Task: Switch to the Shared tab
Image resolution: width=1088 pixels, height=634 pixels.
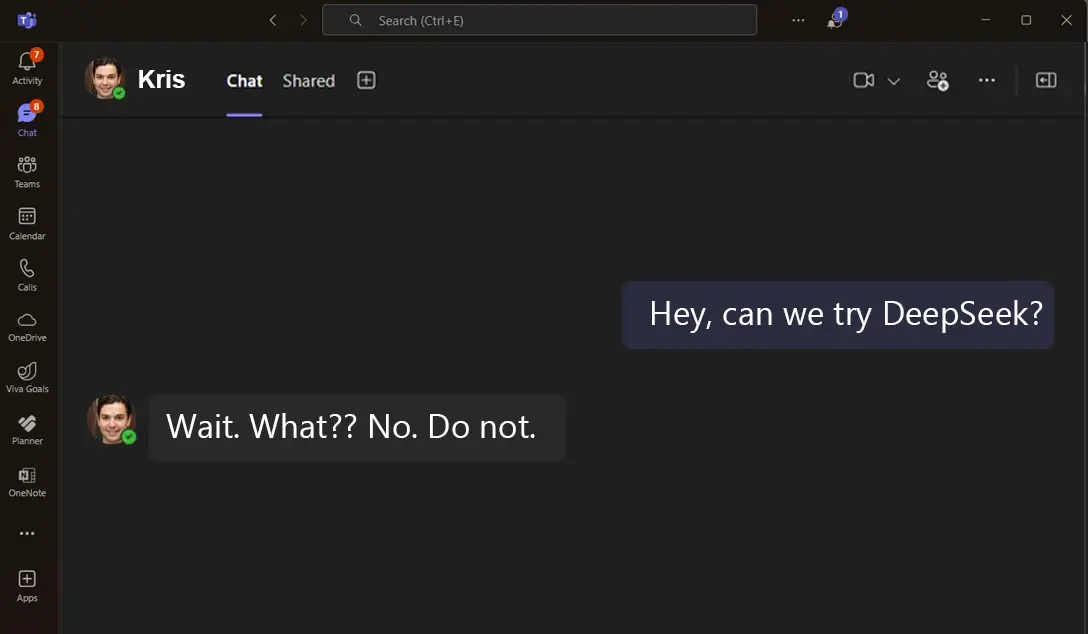Action: (308, 81)
